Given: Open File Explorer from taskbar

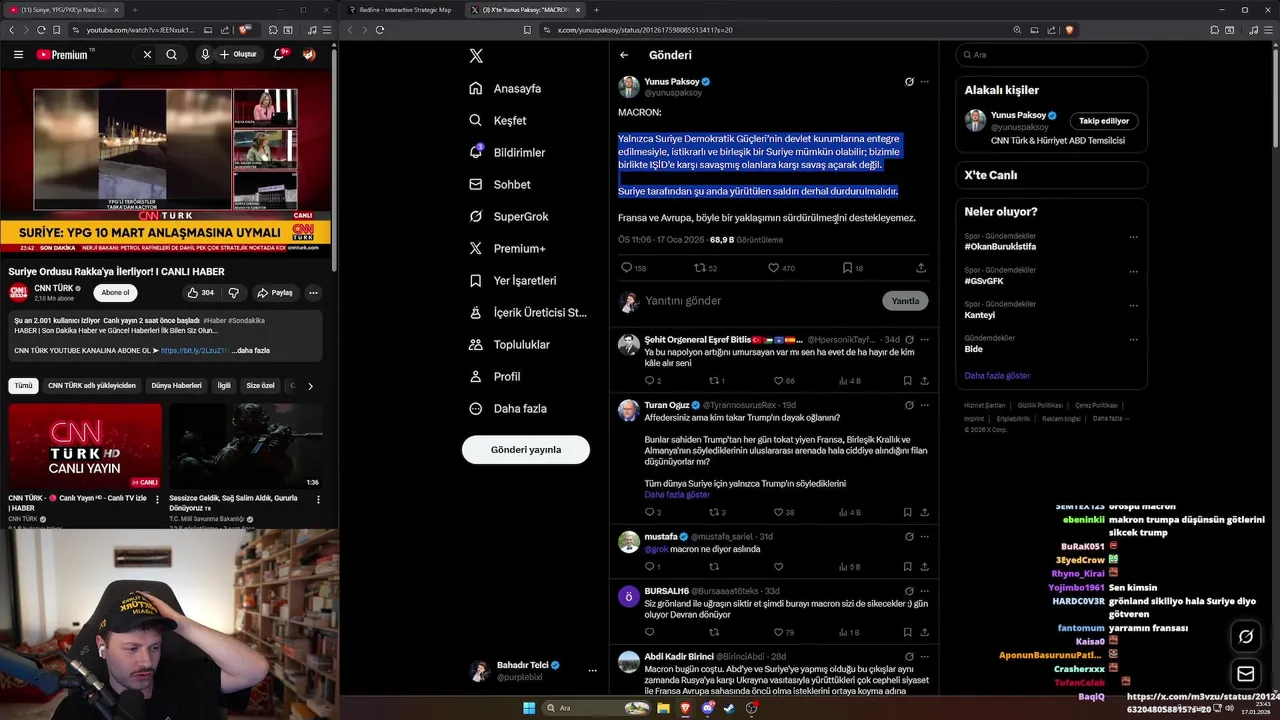Looking at the screenshot, I should pos(663,708).
